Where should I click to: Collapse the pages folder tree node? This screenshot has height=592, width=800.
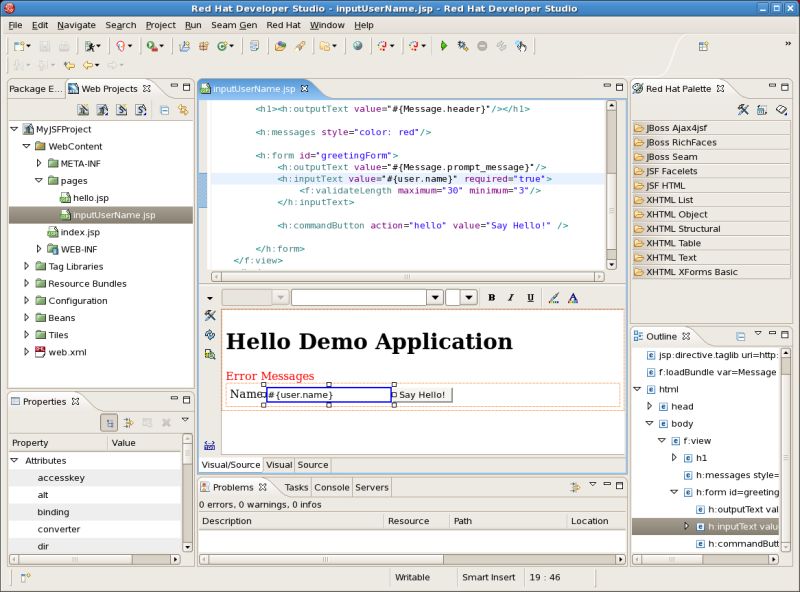(x=38, y=181)
